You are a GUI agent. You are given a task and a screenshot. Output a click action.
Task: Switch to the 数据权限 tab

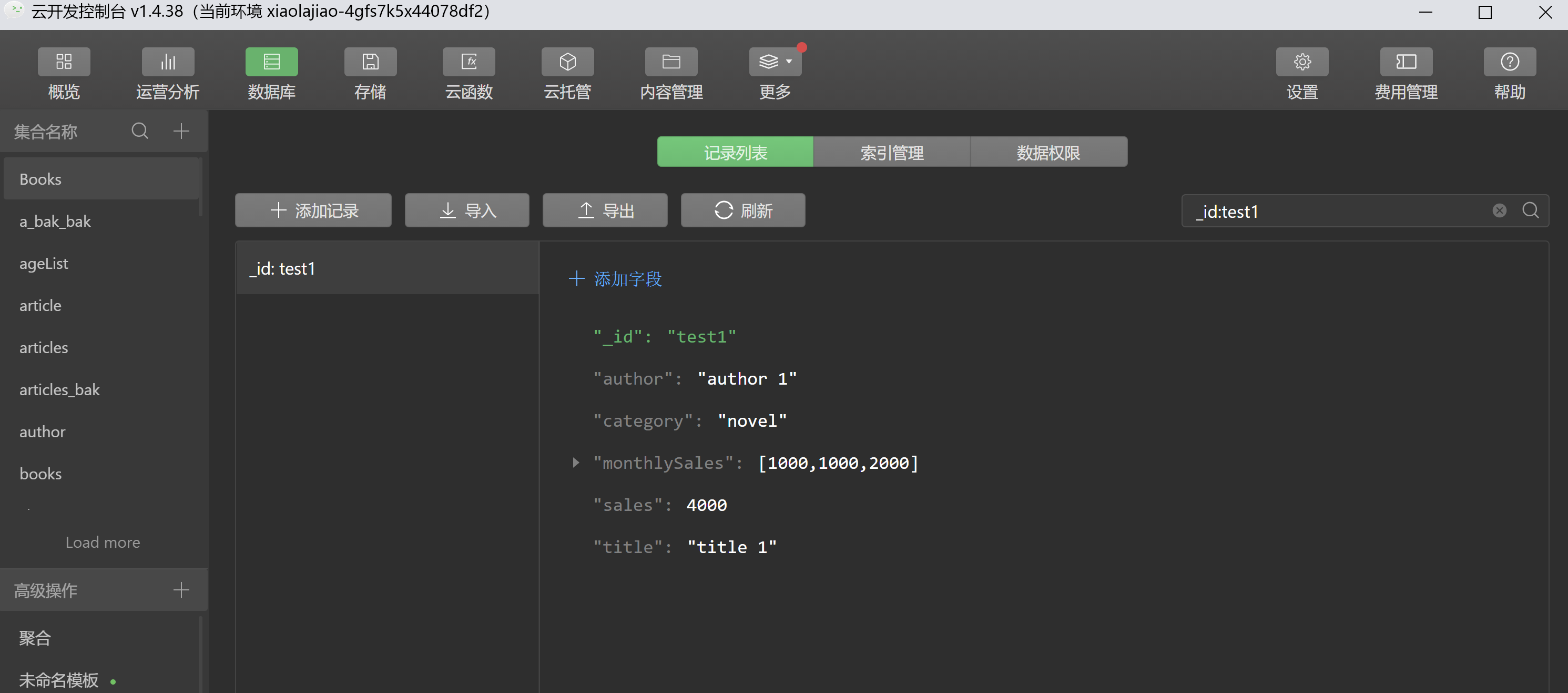click(1047, 152)
